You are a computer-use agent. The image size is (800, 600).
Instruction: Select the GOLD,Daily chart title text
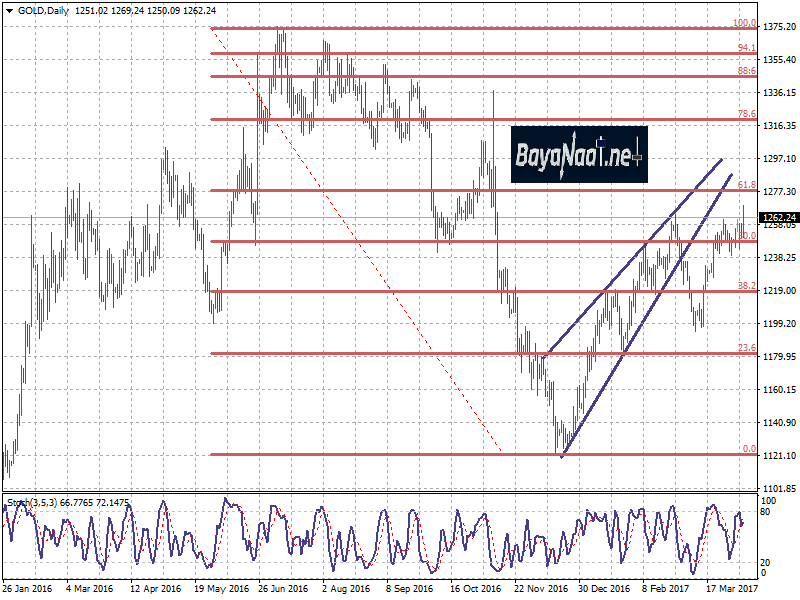(40, 9)
